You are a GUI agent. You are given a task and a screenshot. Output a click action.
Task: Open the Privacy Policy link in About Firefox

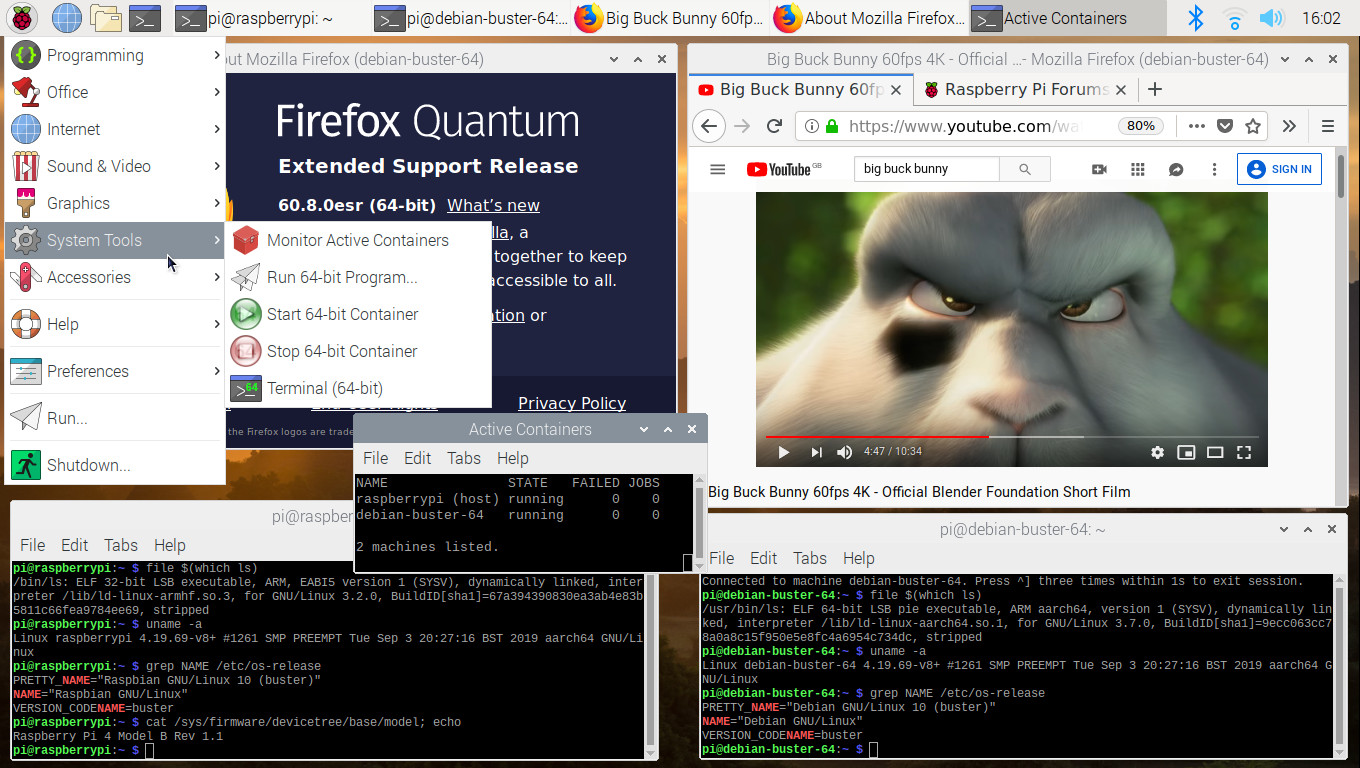click(572, 403)
